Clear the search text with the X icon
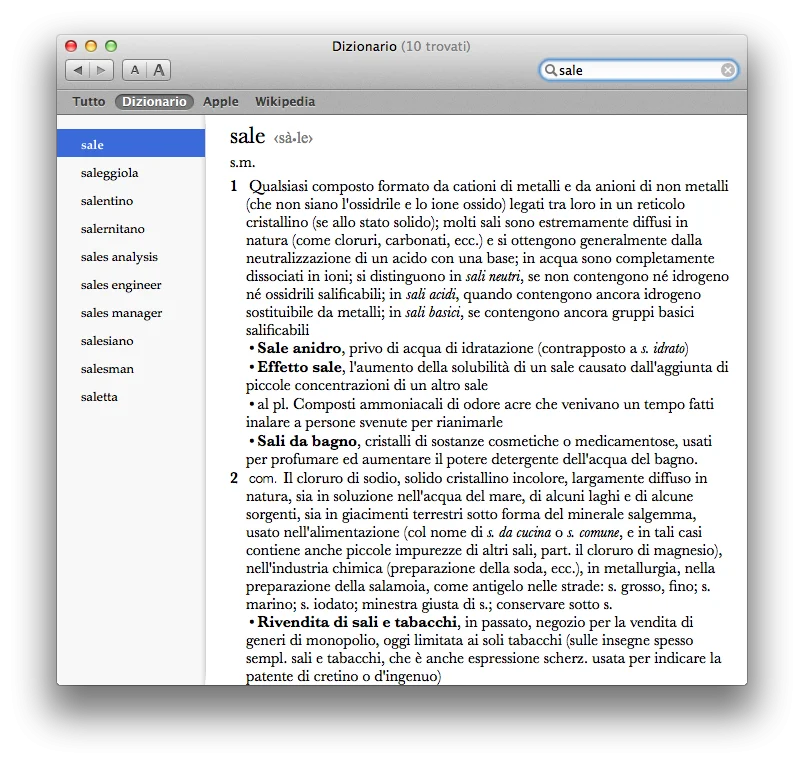 pos(728,70)
